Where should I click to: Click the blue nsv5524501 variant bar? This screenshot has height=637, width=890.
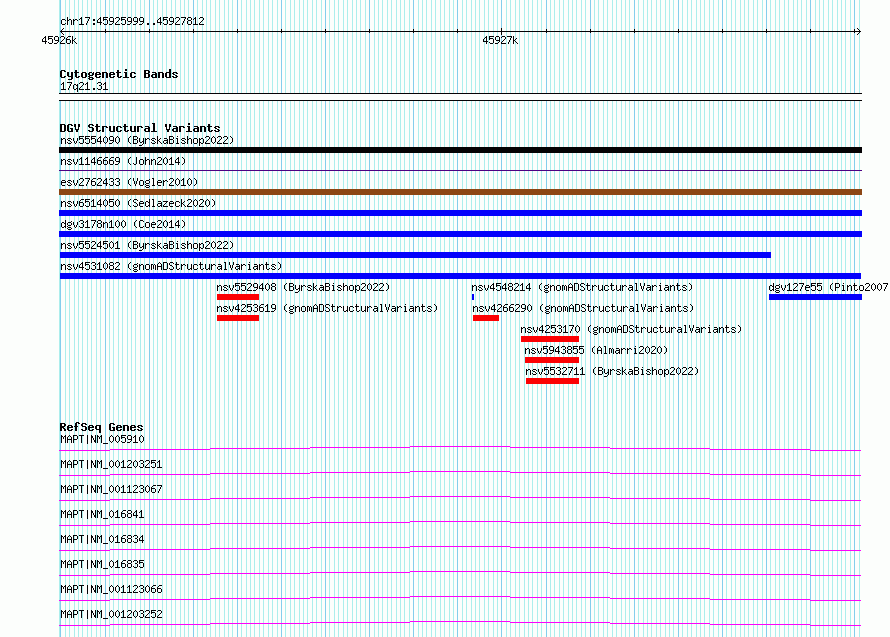click(x=415, y=255)
